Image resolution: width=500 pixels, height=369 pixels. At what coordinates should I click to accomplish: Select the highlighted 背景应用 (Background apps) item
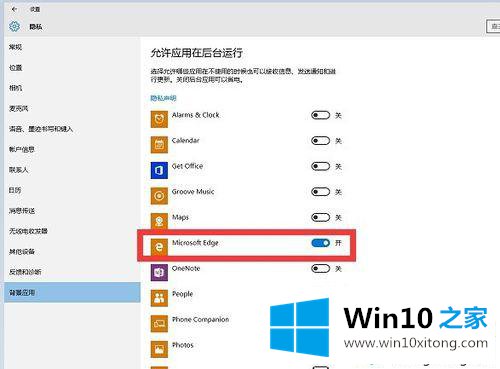coord(72,293)
